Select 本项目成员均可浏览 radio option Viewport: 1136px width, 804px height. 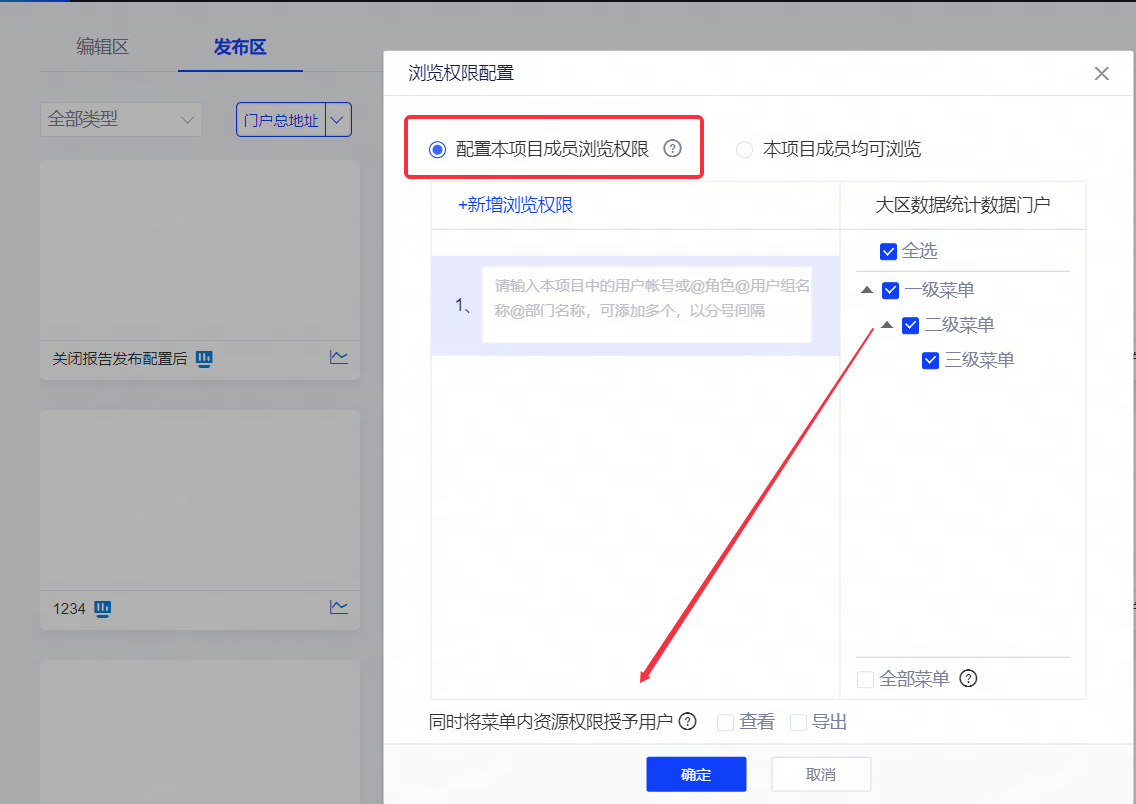click(x=744, y=150)
